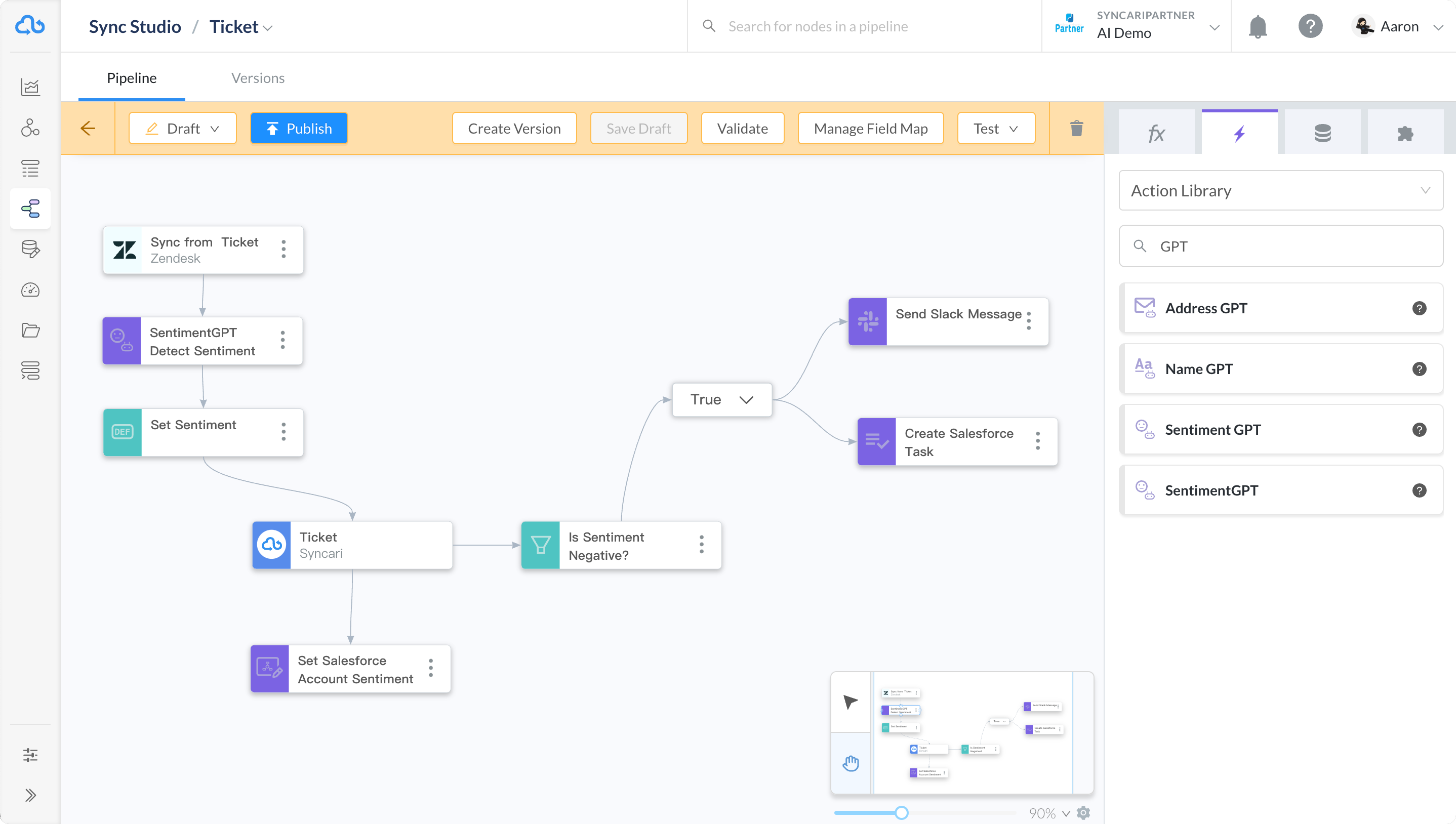Click the Manage Field Map button
The image size is (1456, 824).
pyautogui.click(x=870, y=129)
